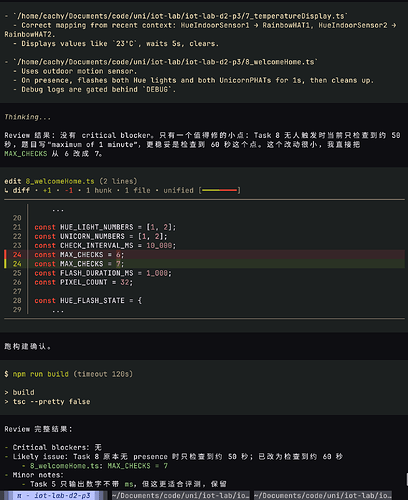Viewport: 408px width, 500px height.
Task: Click the '1 hunk' diff label
Action: click(x=99, y=190)
